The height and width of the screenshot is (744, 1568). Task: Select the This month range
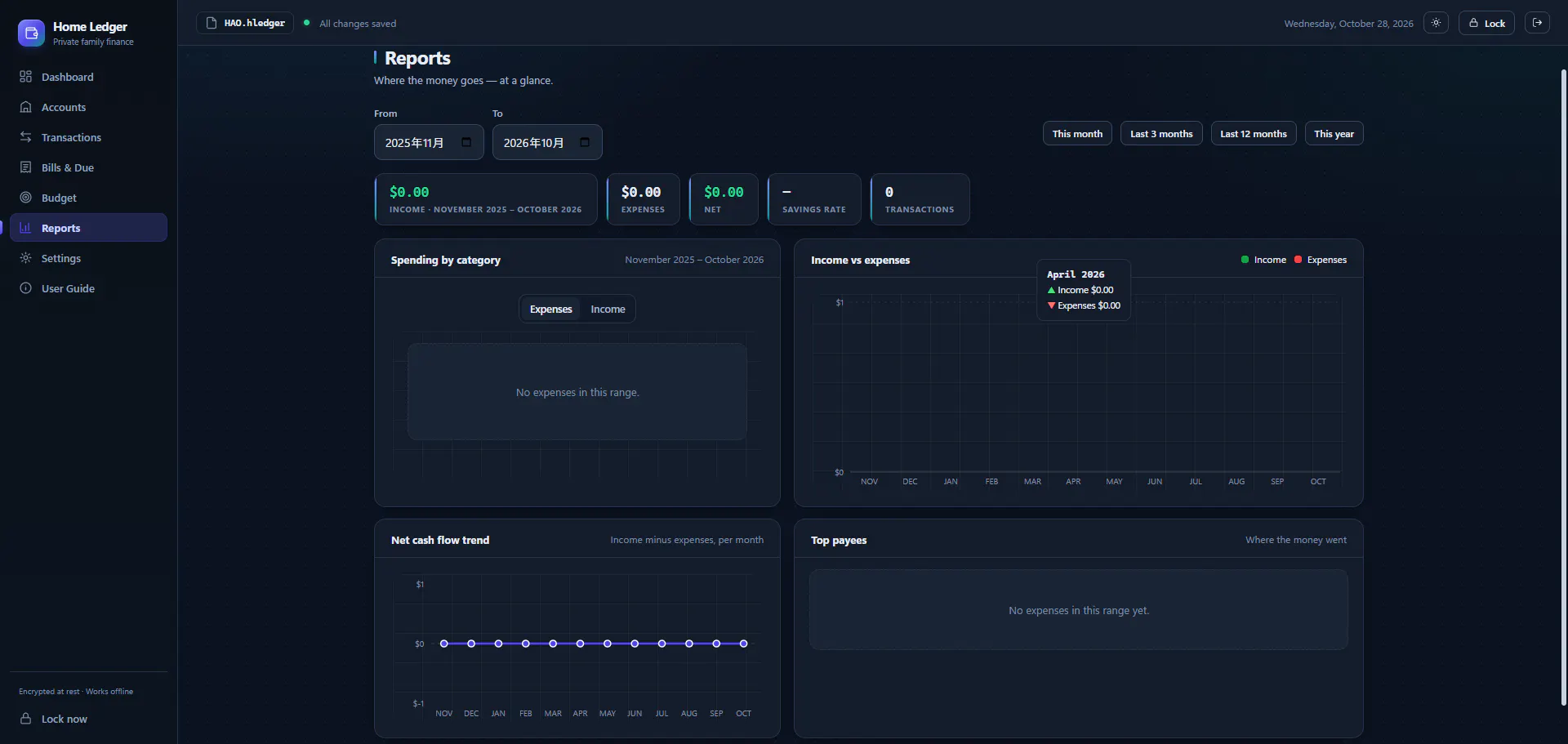pos(1077,134)
